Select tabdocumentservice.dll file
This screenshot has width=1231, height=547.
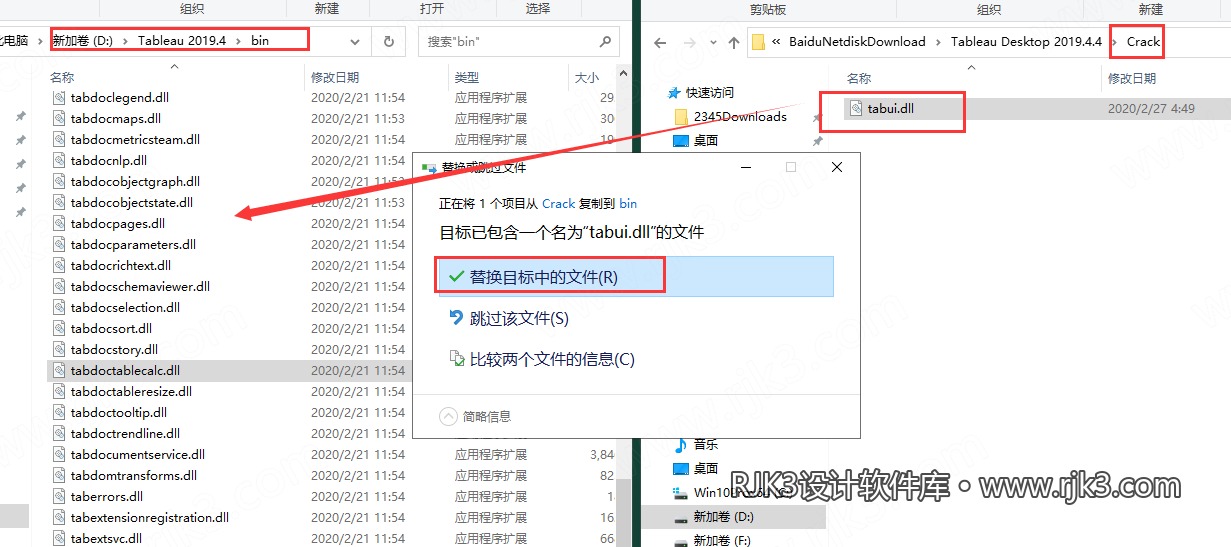(x=138, y=454)
